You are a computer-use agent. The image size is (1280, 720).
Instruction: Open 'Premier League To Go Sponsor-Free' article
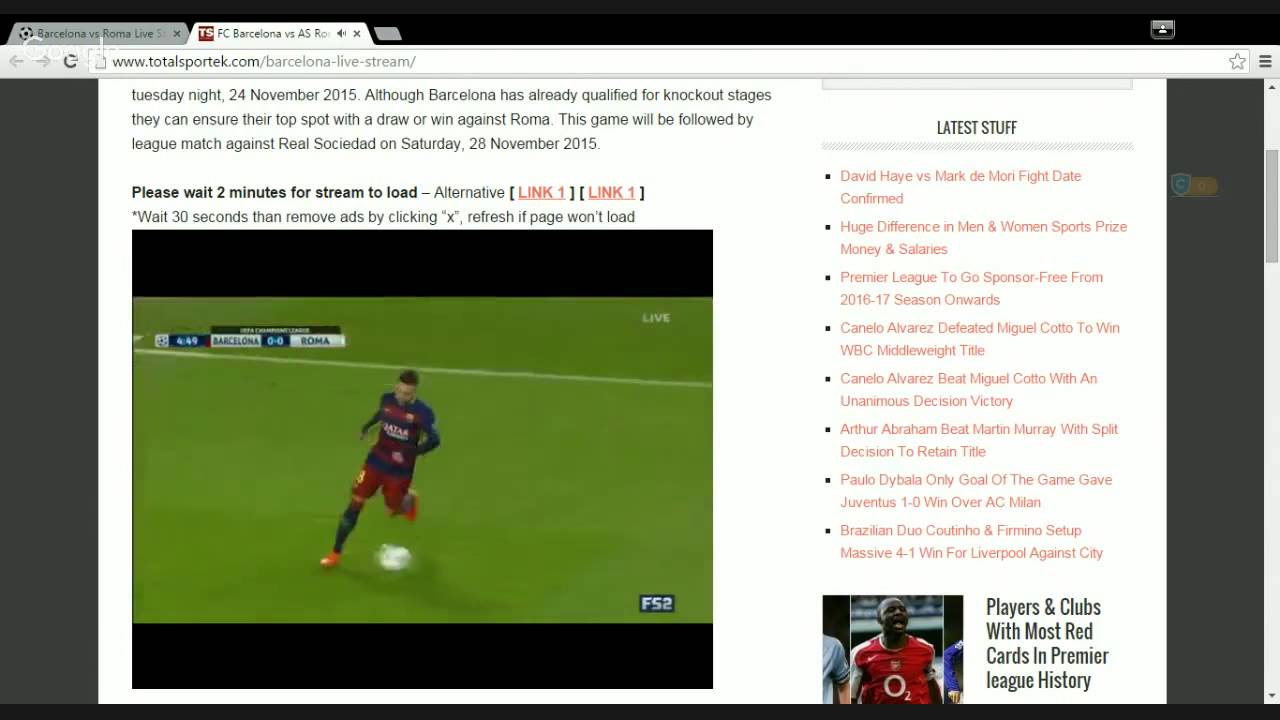click(x=971, y=288)
